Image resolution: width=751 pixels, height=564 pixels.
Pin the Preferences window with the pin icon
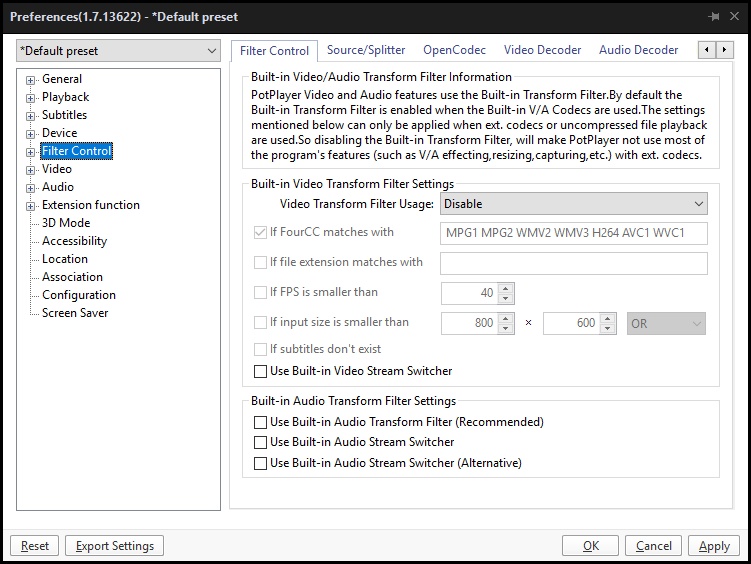(x=714, y=17)
